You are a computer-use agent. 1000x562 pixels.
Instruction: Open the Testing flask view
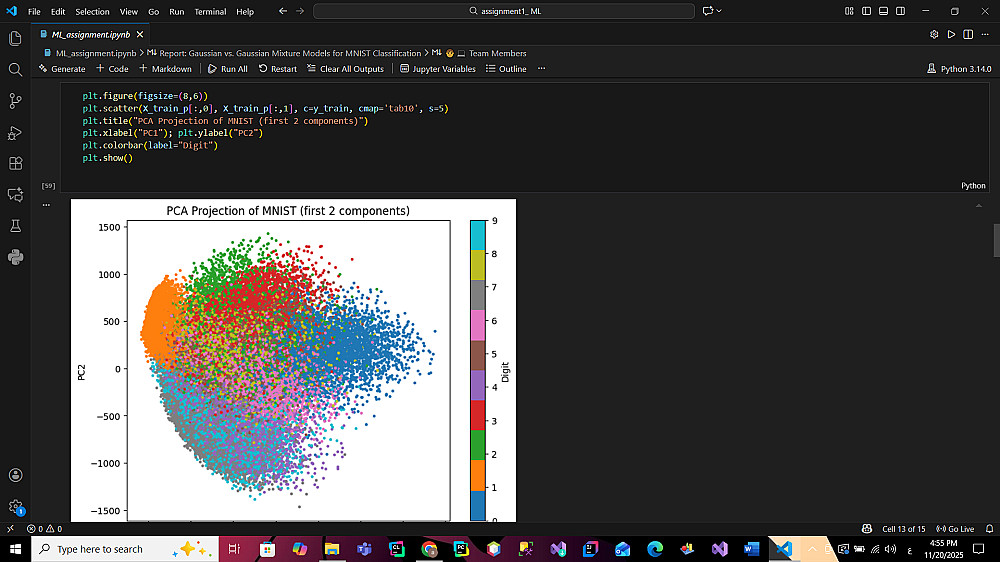[x=15, y=226]
